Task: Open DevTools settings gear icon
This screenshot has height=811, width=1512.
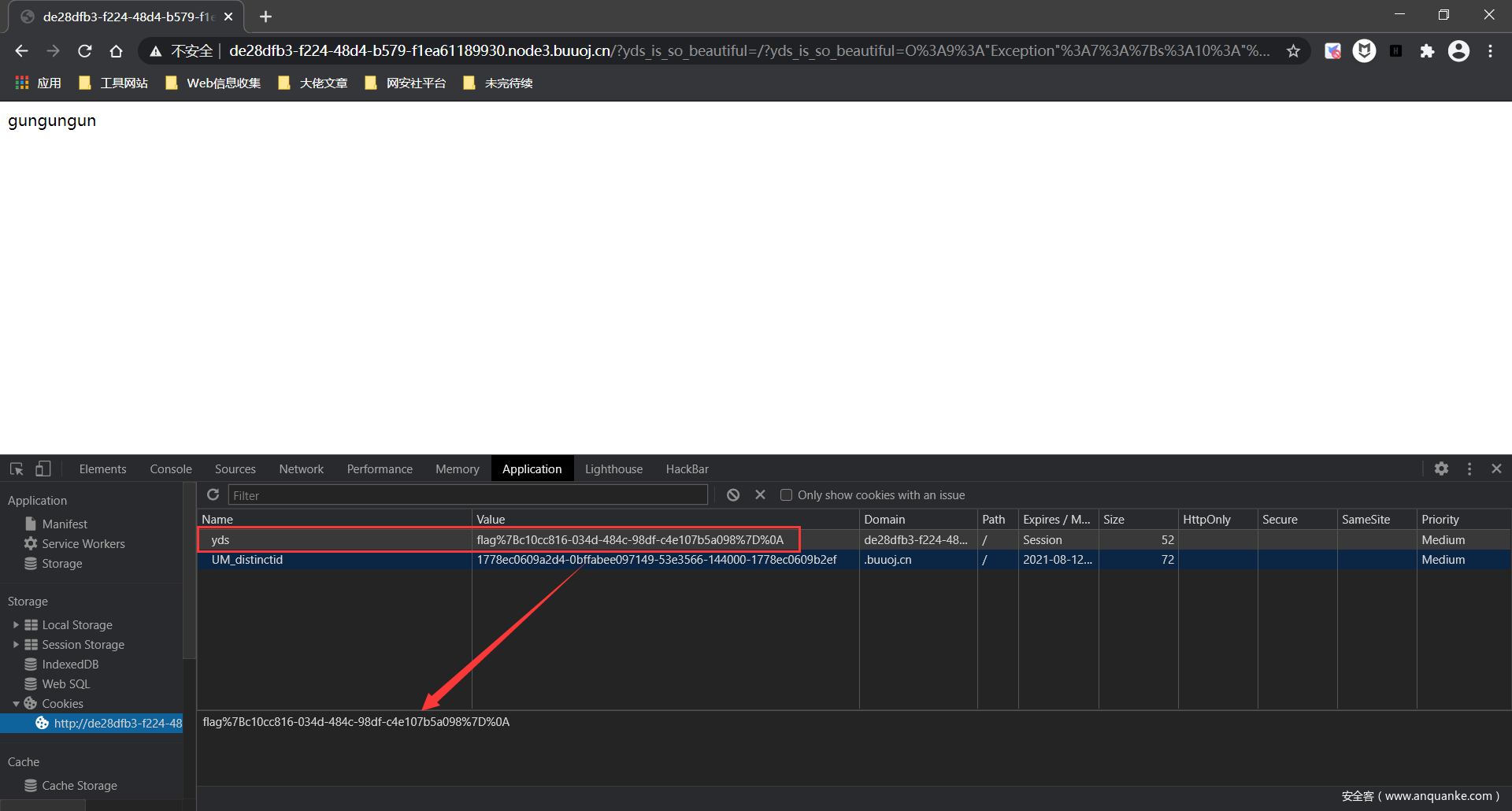Action: pos(1441,468)
